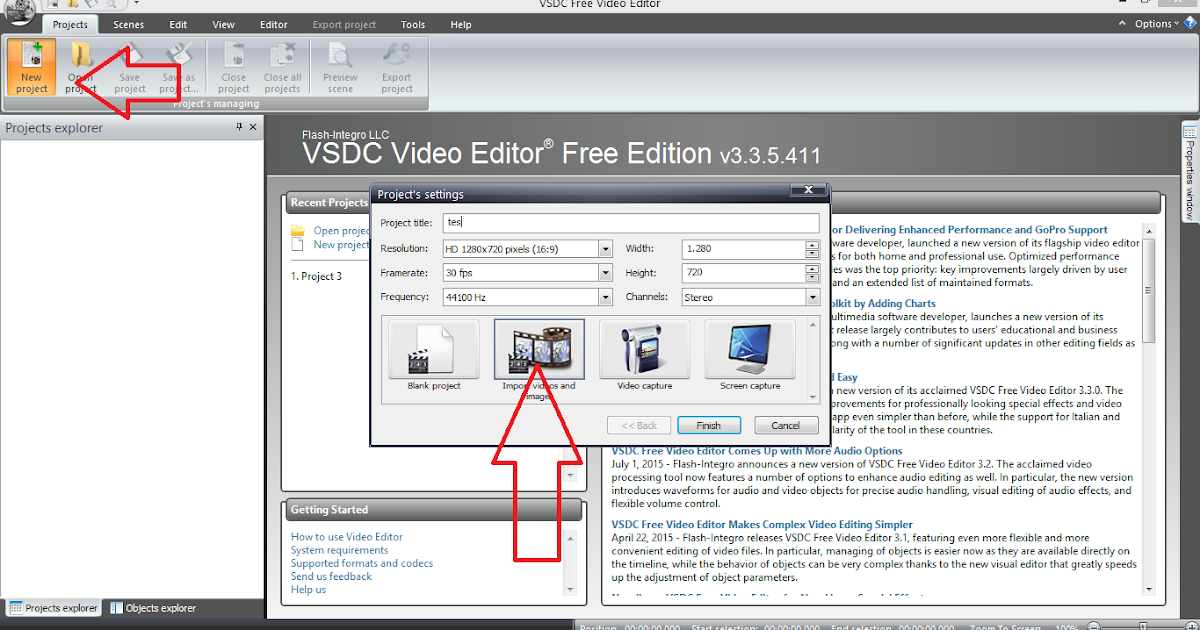Click into the Project title field

(630, 223)
